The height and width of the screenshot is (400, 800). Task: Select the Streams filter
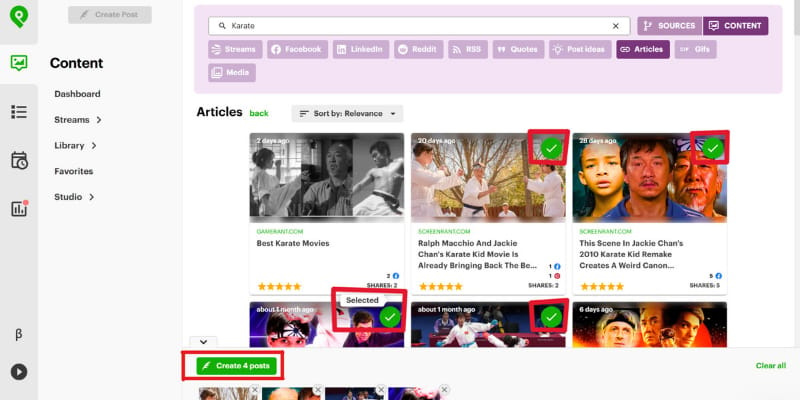coord(235,49)
